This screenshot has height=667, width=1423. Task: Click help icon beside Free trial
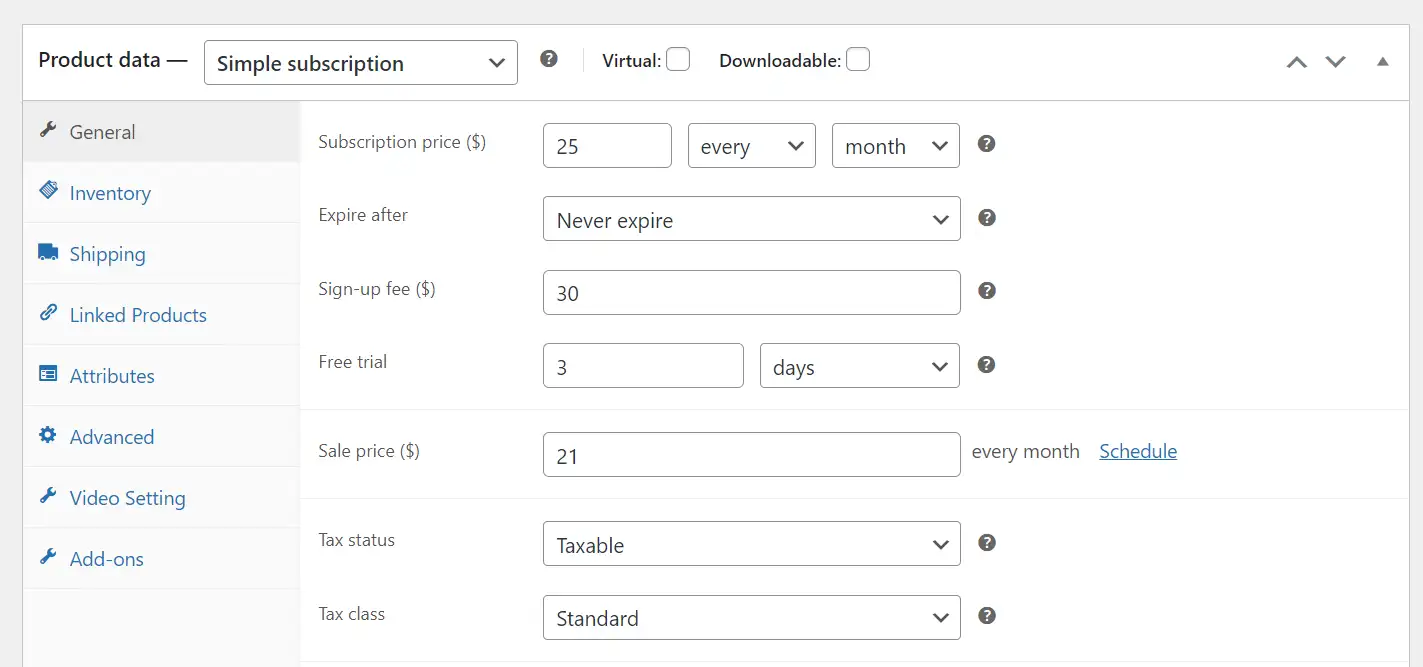[x=986, y=365]
